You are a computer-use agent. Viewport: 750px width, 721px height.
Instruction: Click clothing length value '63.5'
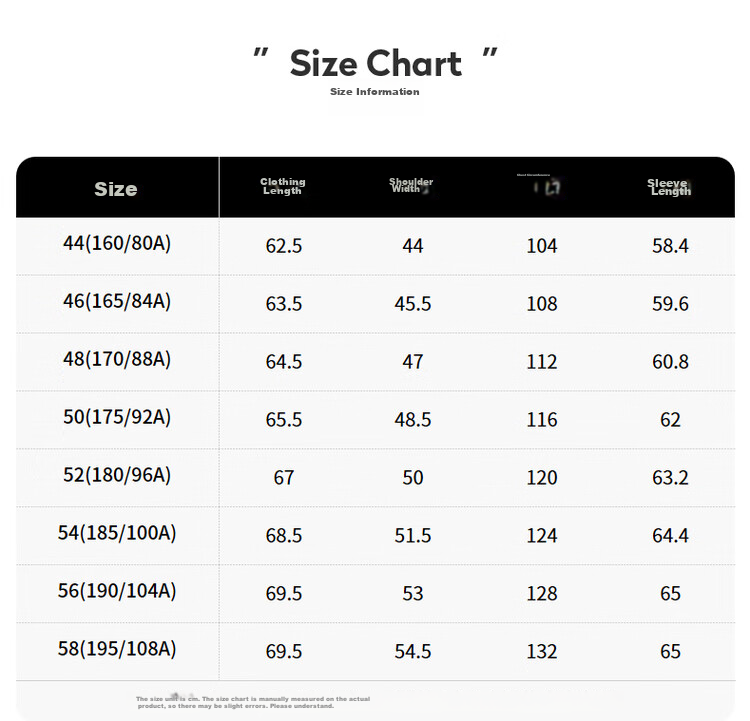tap(284, 304)
